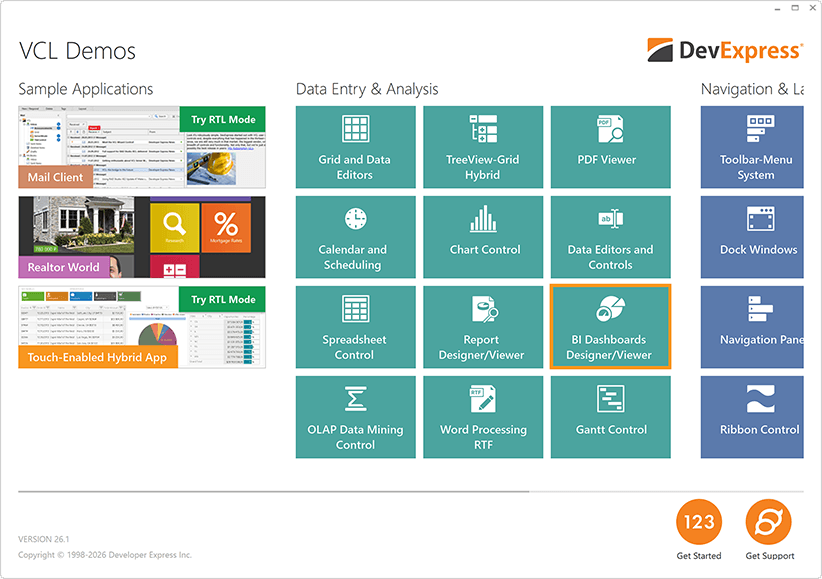Maximize the VCL Demos window

click(795, 8)
